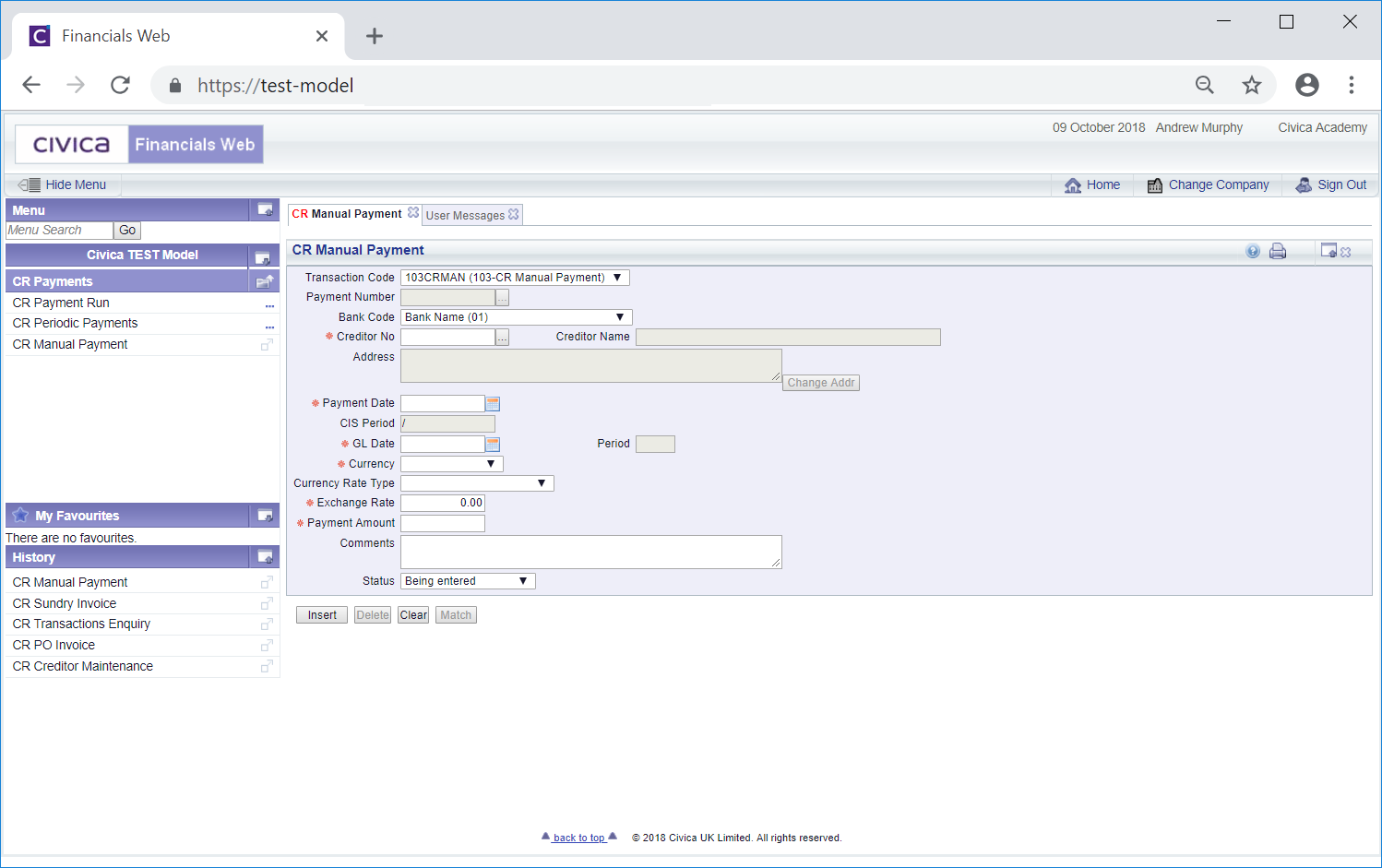Viewport: 1382px width, 868px height.
Task: Click the Hide Menu arrow icon
Action: point(30,184)
